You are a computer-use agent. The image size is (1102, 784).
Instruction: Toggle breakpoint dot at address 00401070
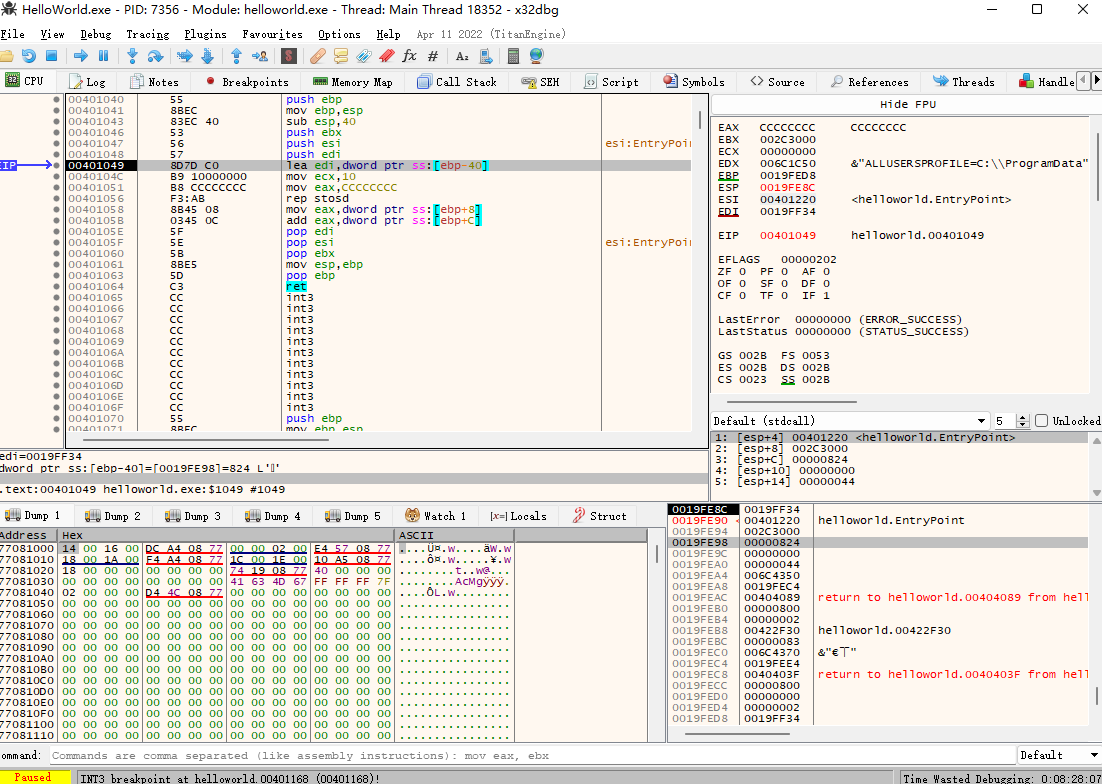(56, 418)
